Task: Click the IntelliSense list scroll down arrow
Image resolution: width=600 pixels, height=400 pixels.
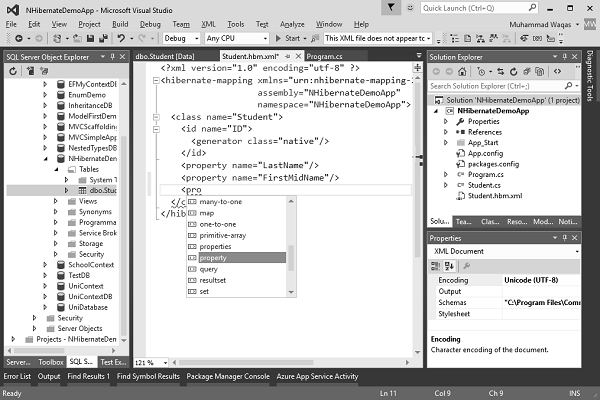Action: pyautogui.click(x=291, y=292)
